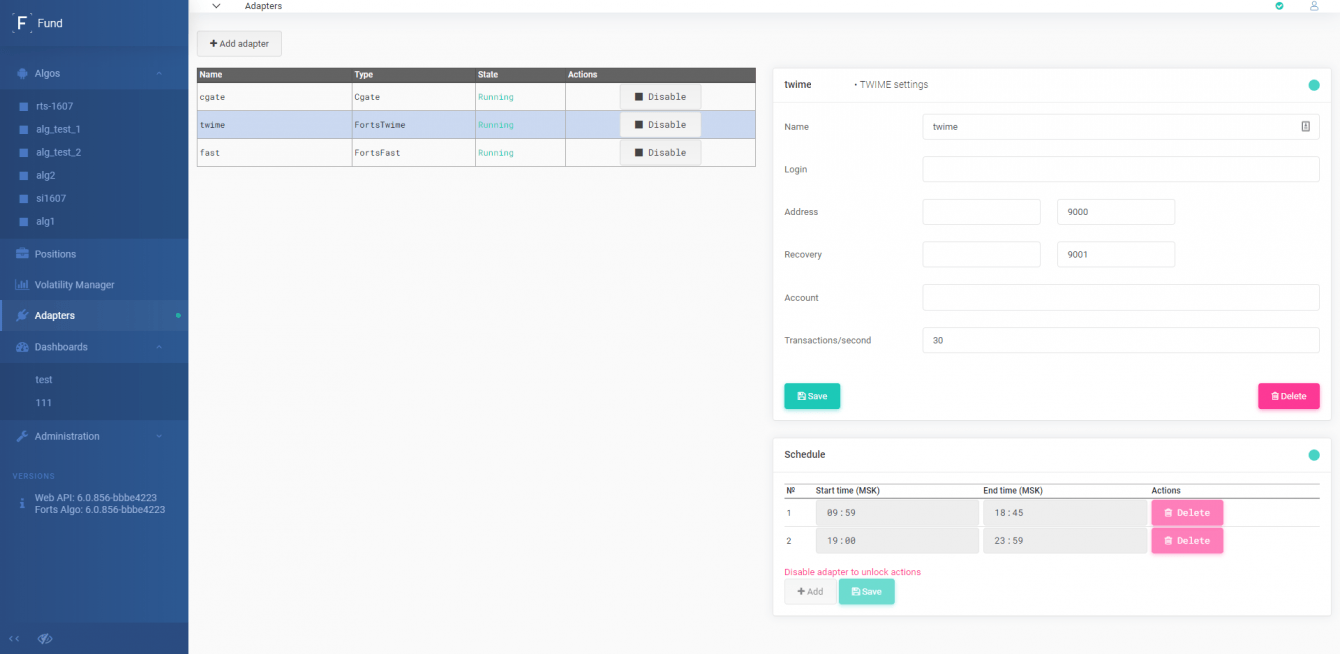
Task: Click the Adapters plug icon
Action: [22, 315]
